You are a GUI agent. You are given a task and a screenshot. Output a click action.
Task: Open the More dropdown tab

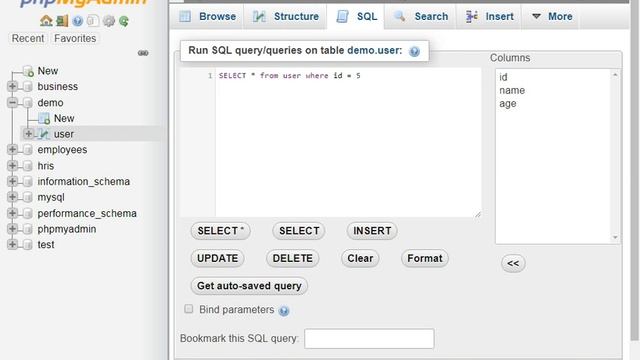pyautogui.click(x=551, y=16)
